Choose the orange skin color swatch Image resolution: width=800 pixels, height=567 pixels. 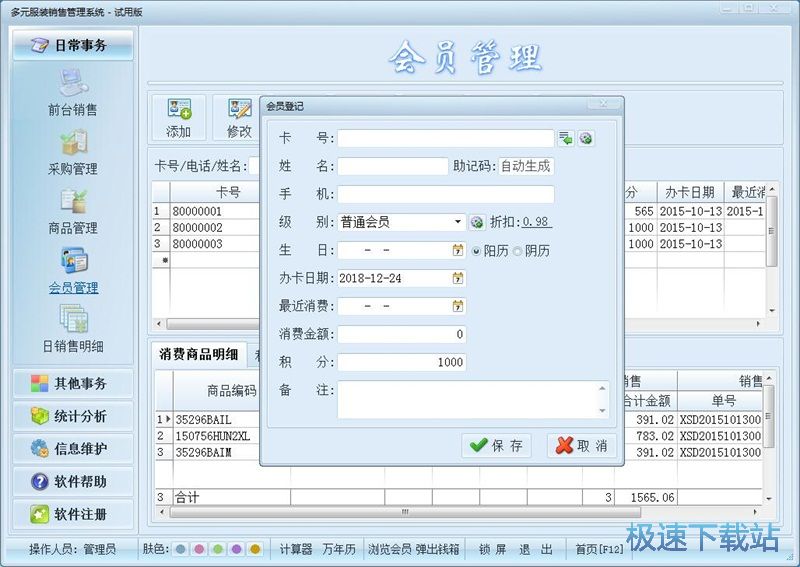(255, 549)
